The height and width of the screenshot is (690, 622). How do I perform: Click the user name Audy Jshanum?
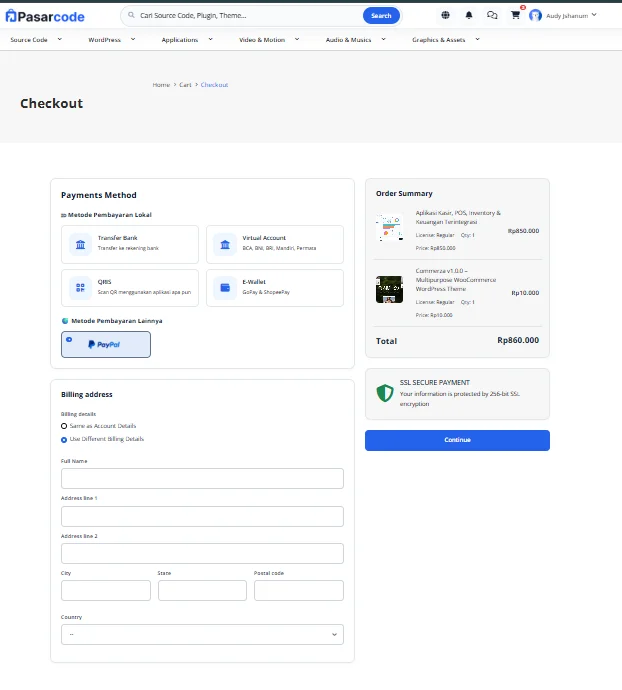click(x=567, y=16)
